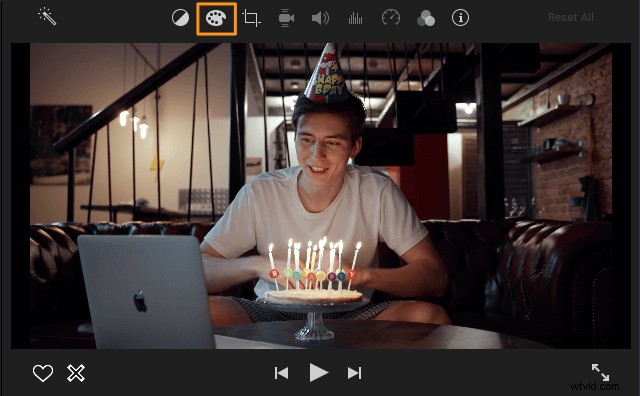Open the color balance tool
This screenshot has width=640, height=396.
[x=180, y=18]
